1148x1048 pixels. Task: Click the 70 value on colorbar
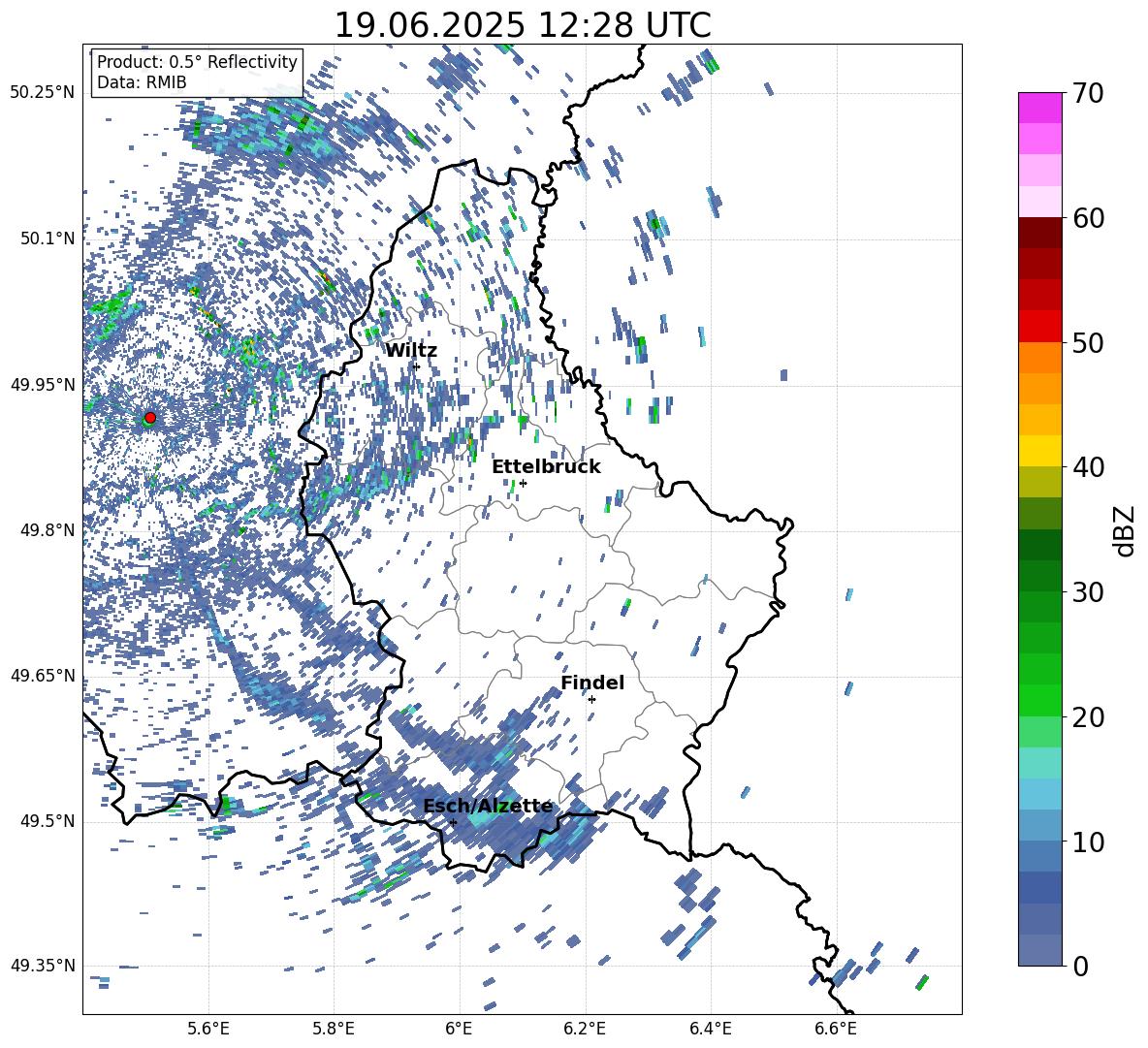point(1089,93)
